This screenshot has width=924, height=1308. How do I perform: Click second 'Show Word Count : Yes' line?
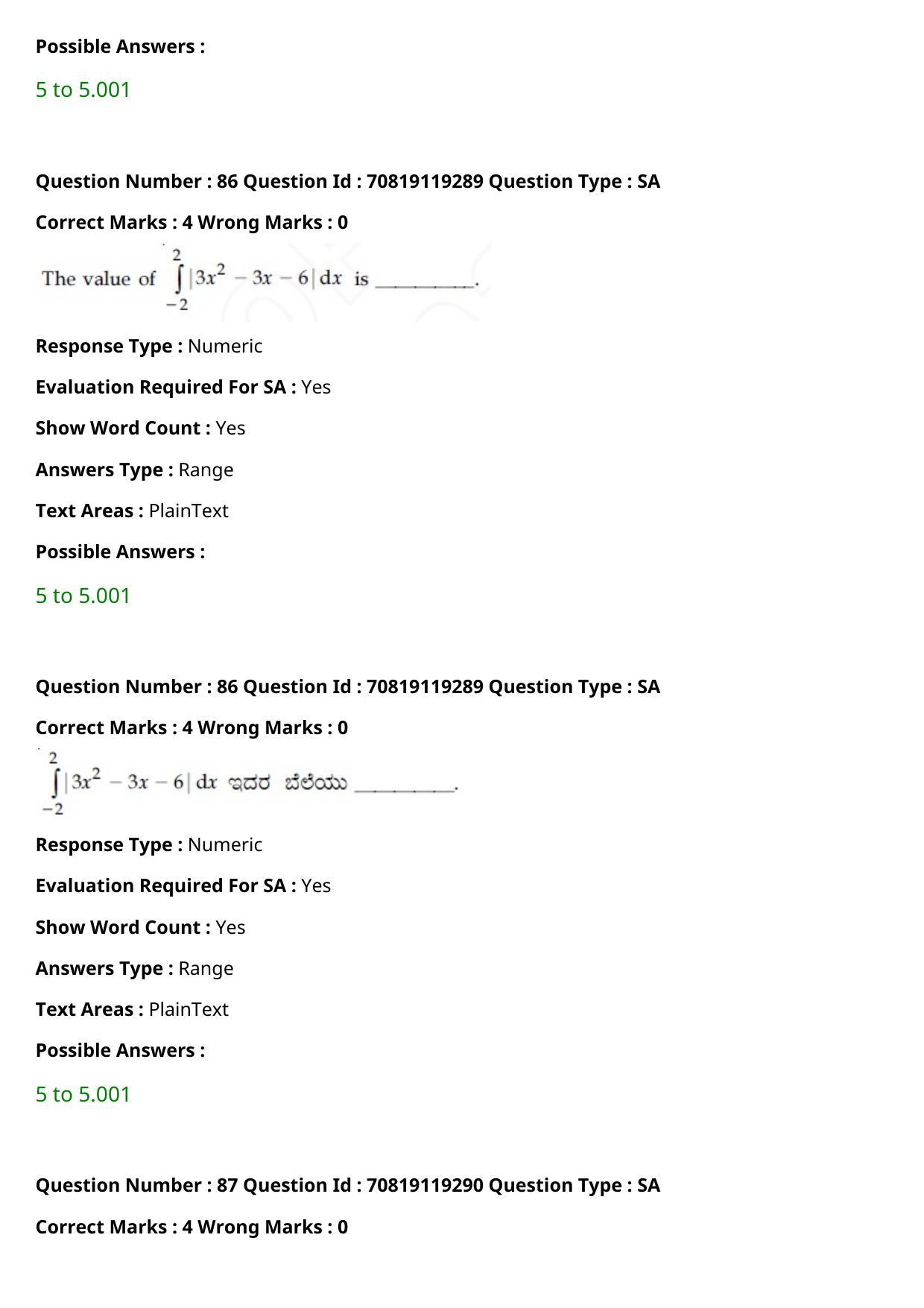tap(141, 927)
